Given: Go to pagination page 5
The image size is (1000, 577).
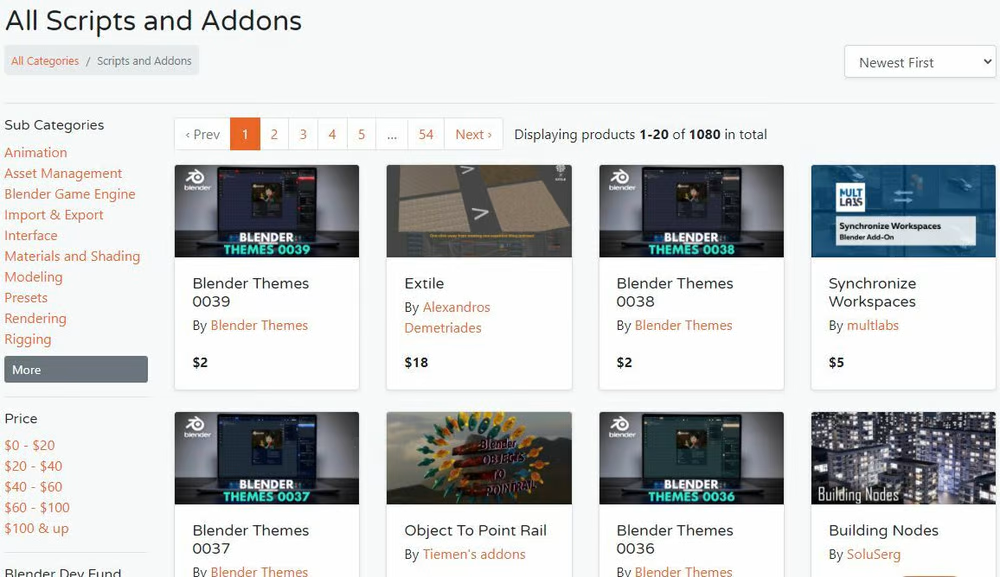Looking at the screenshot, I should 362,134.
